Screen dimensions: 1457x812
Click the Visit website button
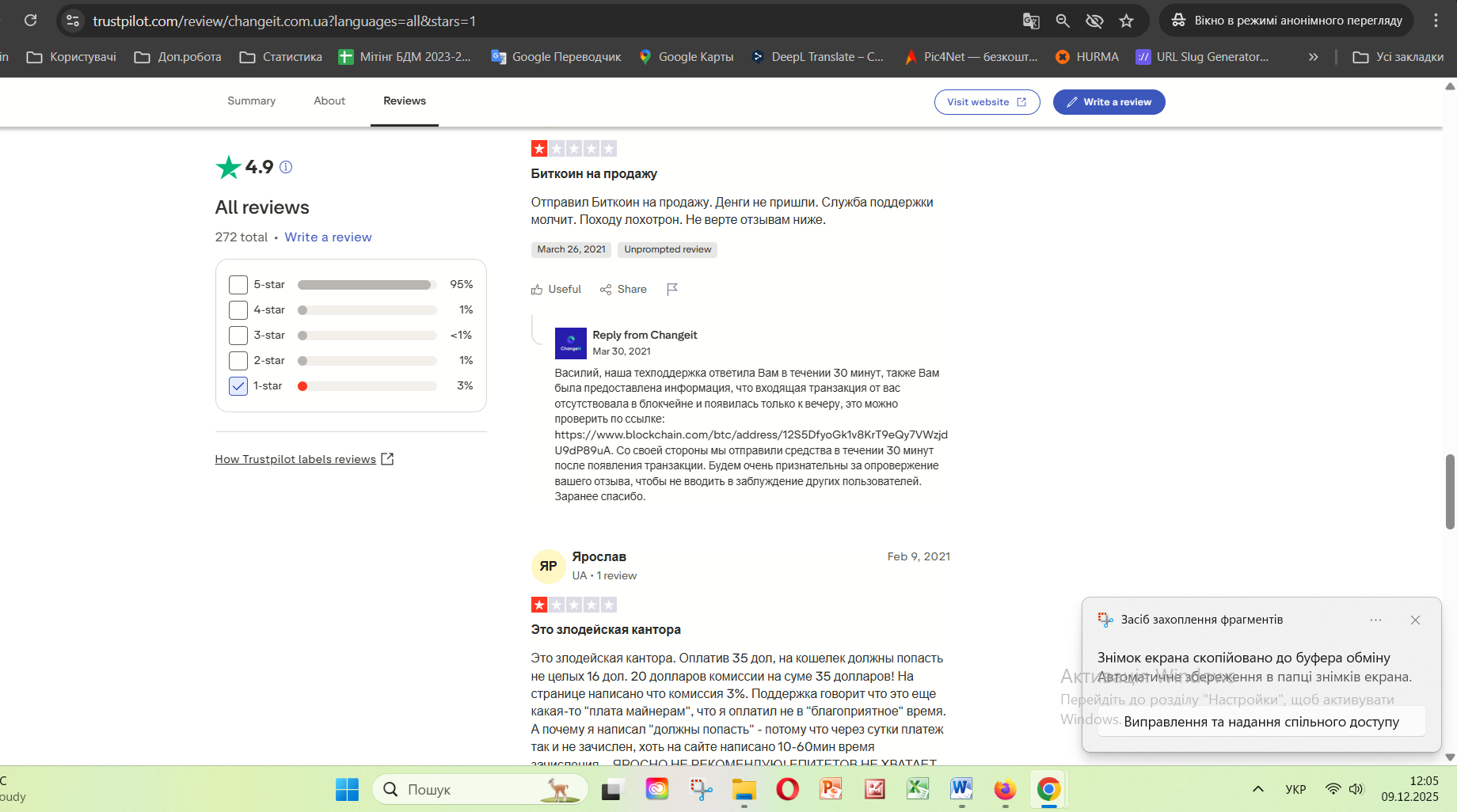[x=987, y=102]
